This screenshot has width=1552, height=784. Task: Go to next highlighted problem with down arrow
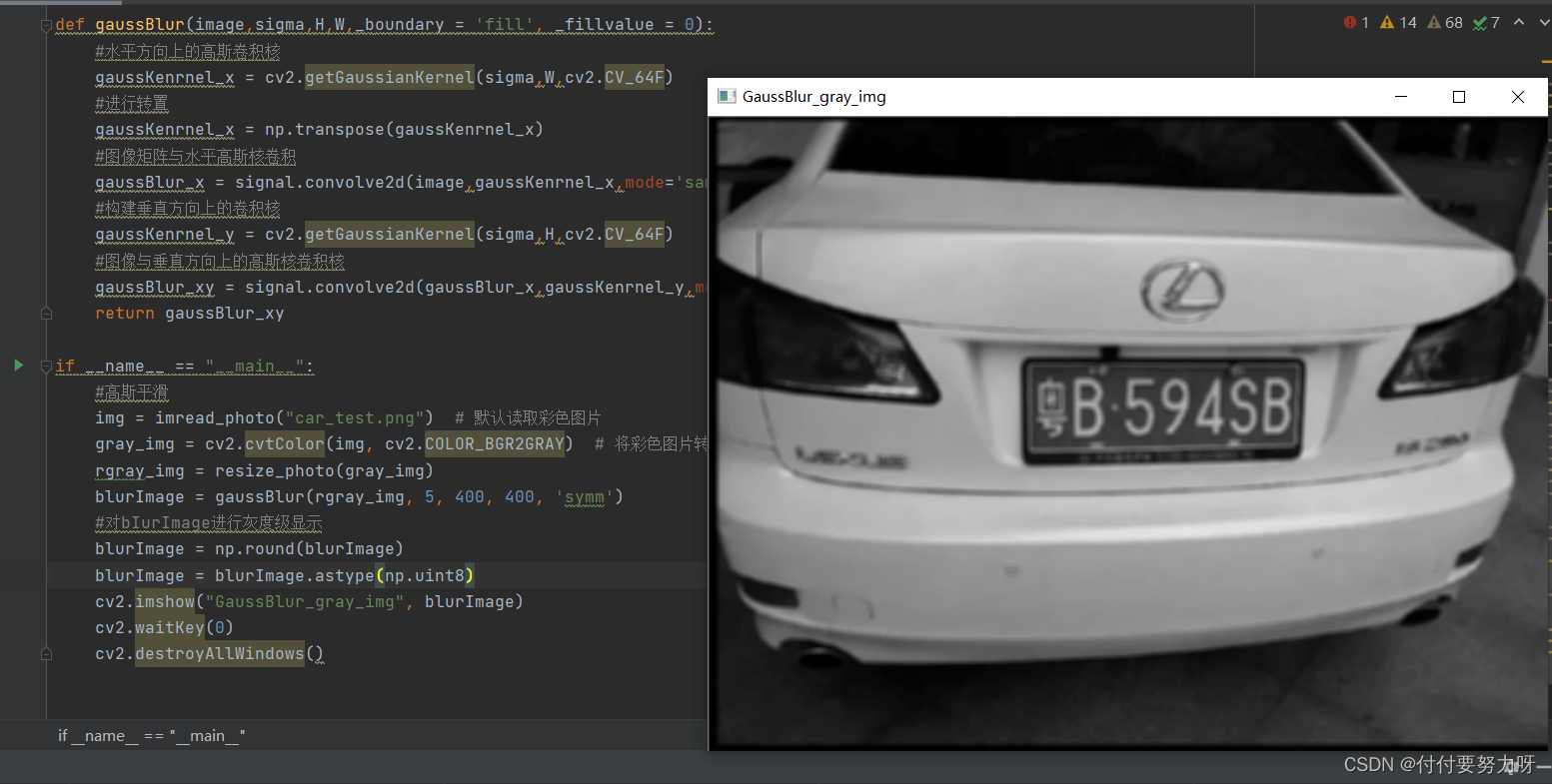coord(1542,22)
